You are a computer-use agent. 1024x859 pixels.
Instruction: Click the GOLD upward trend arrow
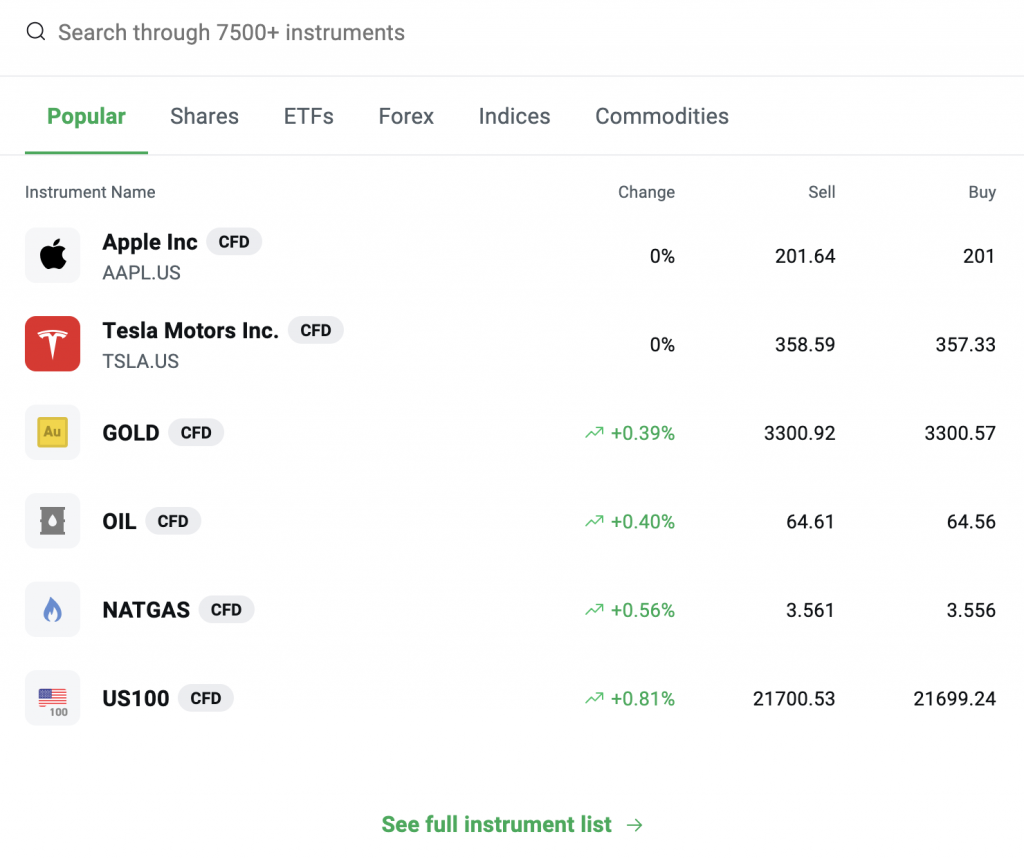pyautogui.click(x=594, y=433)
